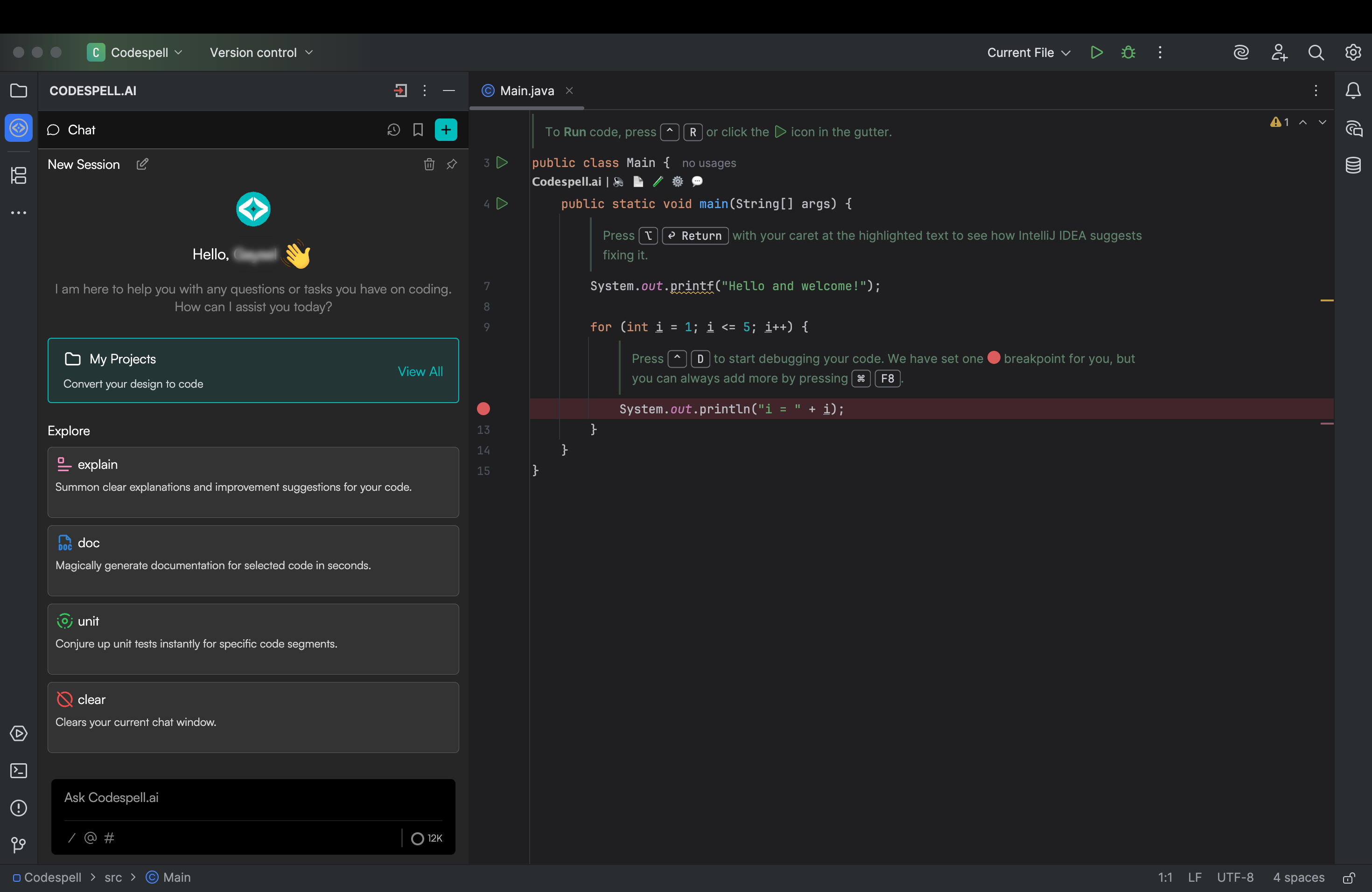Image resolution: width=1372 pixels, height=892 pixels.
Task: Choose the explain command card
Action: pyautogui.click(x=253, y=482)
